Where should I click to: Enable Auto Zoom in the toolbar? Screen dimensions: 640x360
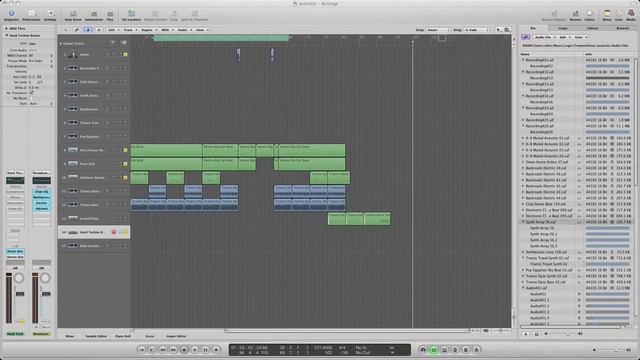pyautogui.click(x=73, y=16)
